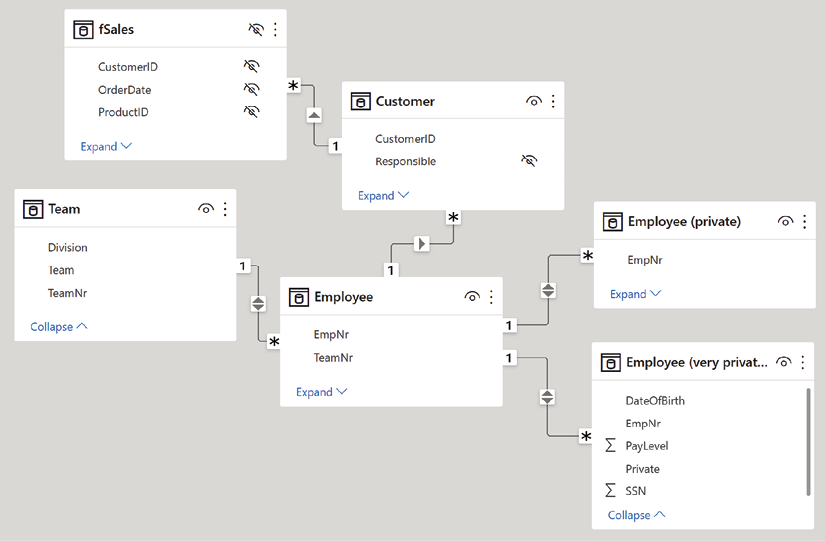Select the EmpNr field in Employee (private)
The image size is (825, 541).
point(645,260)
